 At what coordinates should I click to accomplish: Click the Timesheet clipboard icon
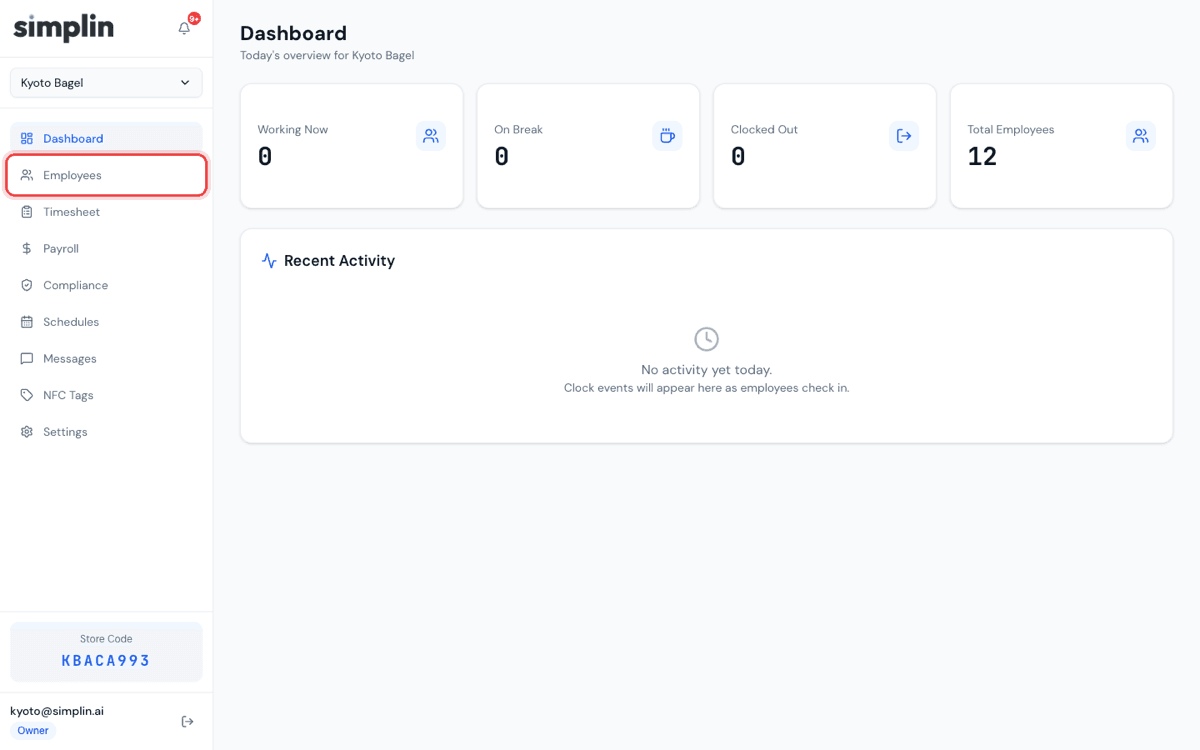(x=27, y=212)
